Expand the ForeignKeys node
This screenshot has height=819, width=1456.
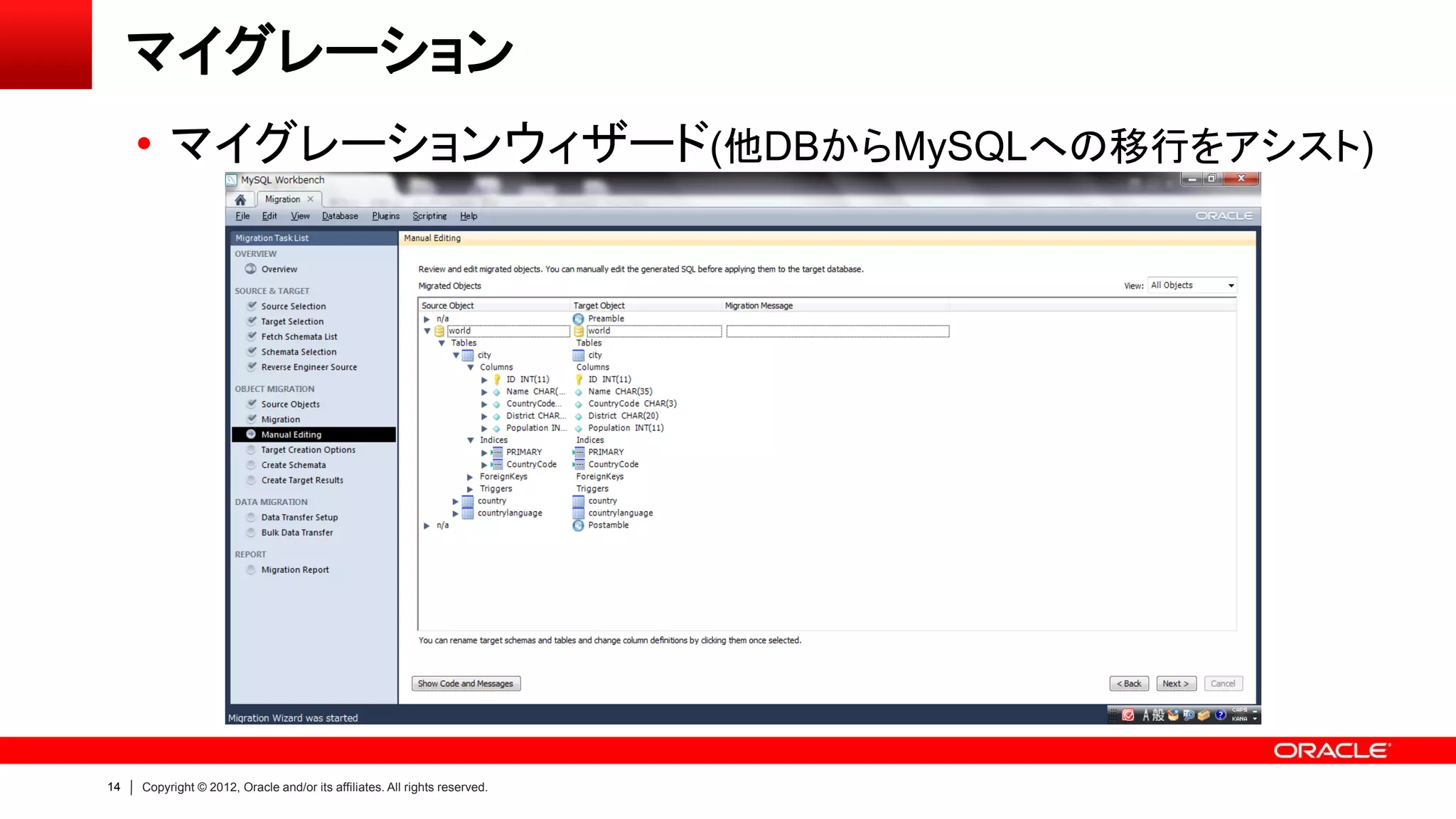click(x=470, y=477)
